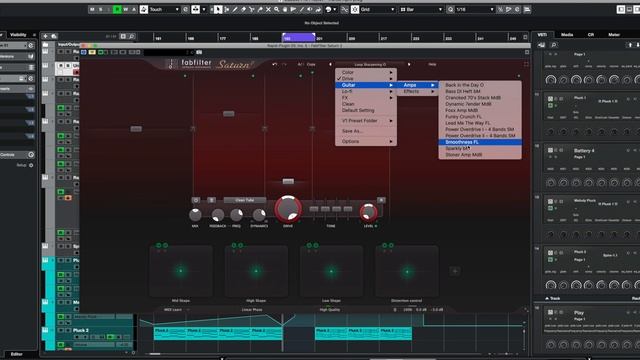This screenshot has width=640, height=360.
Task: Add a new modulation source plus
Action: point(455,271)
